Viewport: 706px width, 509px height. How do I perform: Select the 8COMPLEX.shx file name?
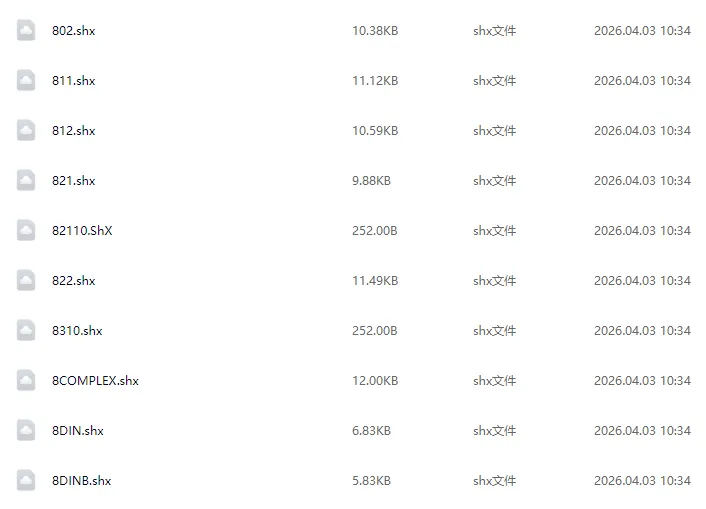[x=95, y=381]
